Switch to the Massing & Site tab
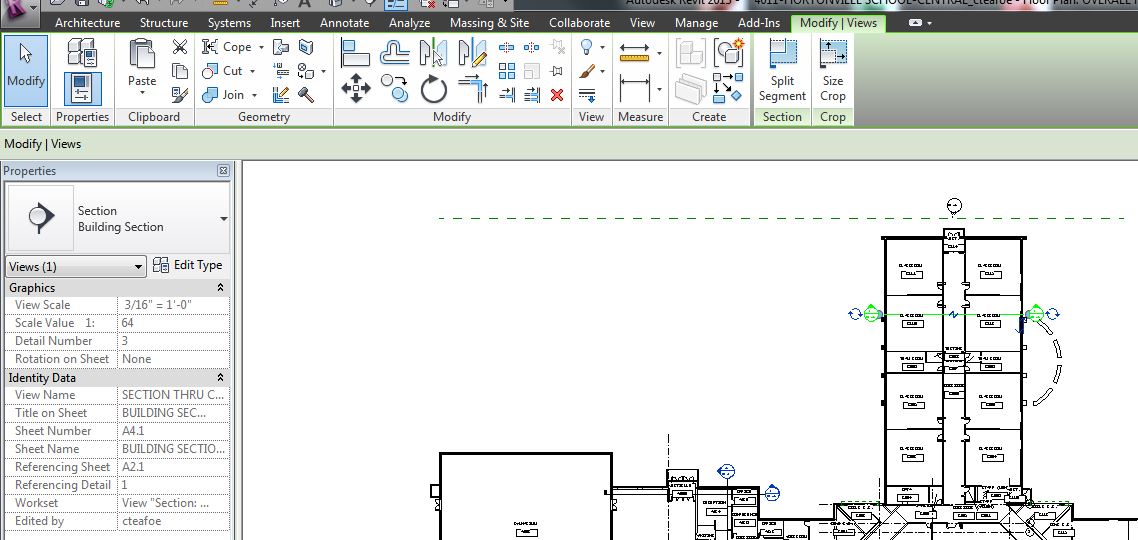The height and width of the screenshot is (540, 1138). (x=489, y=22)
